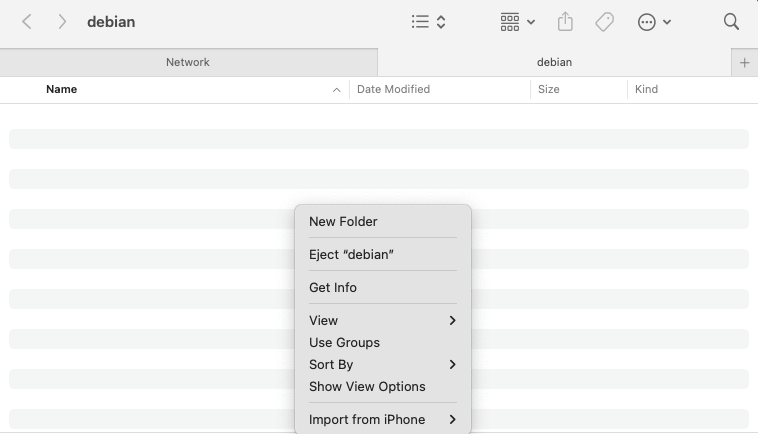
Task: Sort by Date Modified column
Action: [x=394, y=89]
